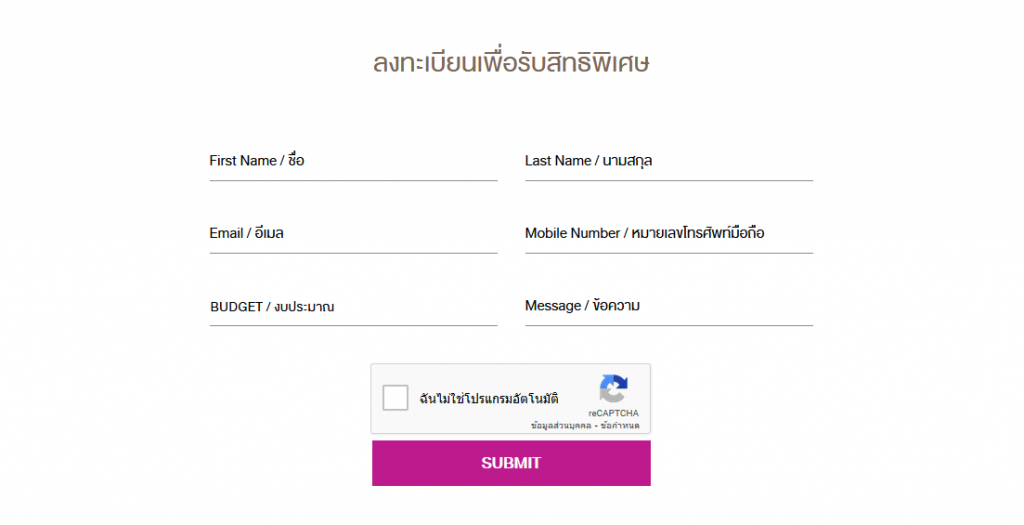Click the Thai word 'อีเมล' in Email label
Viewport: 1024px width, 525px height.
pos(269,232)
